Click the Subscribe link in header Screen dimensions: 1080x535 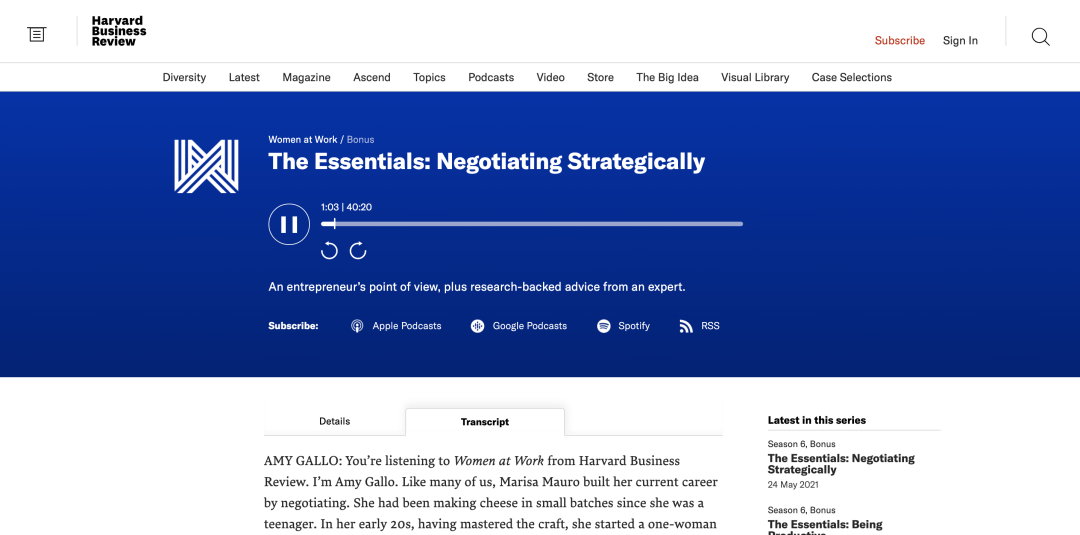(x=900, y=41)
